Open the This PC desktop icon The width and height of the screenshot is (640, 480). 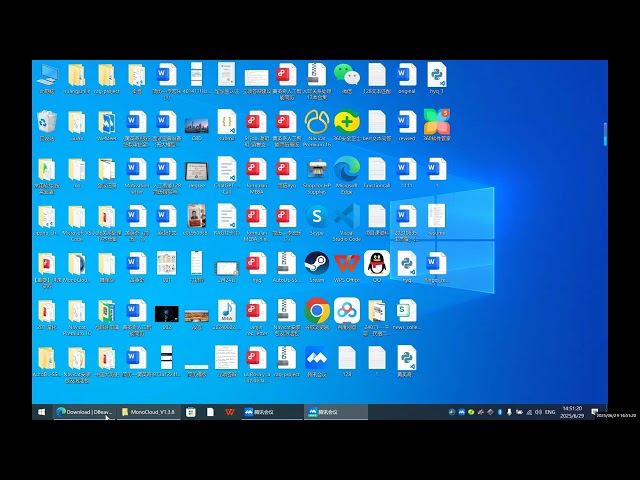(47, 75)
